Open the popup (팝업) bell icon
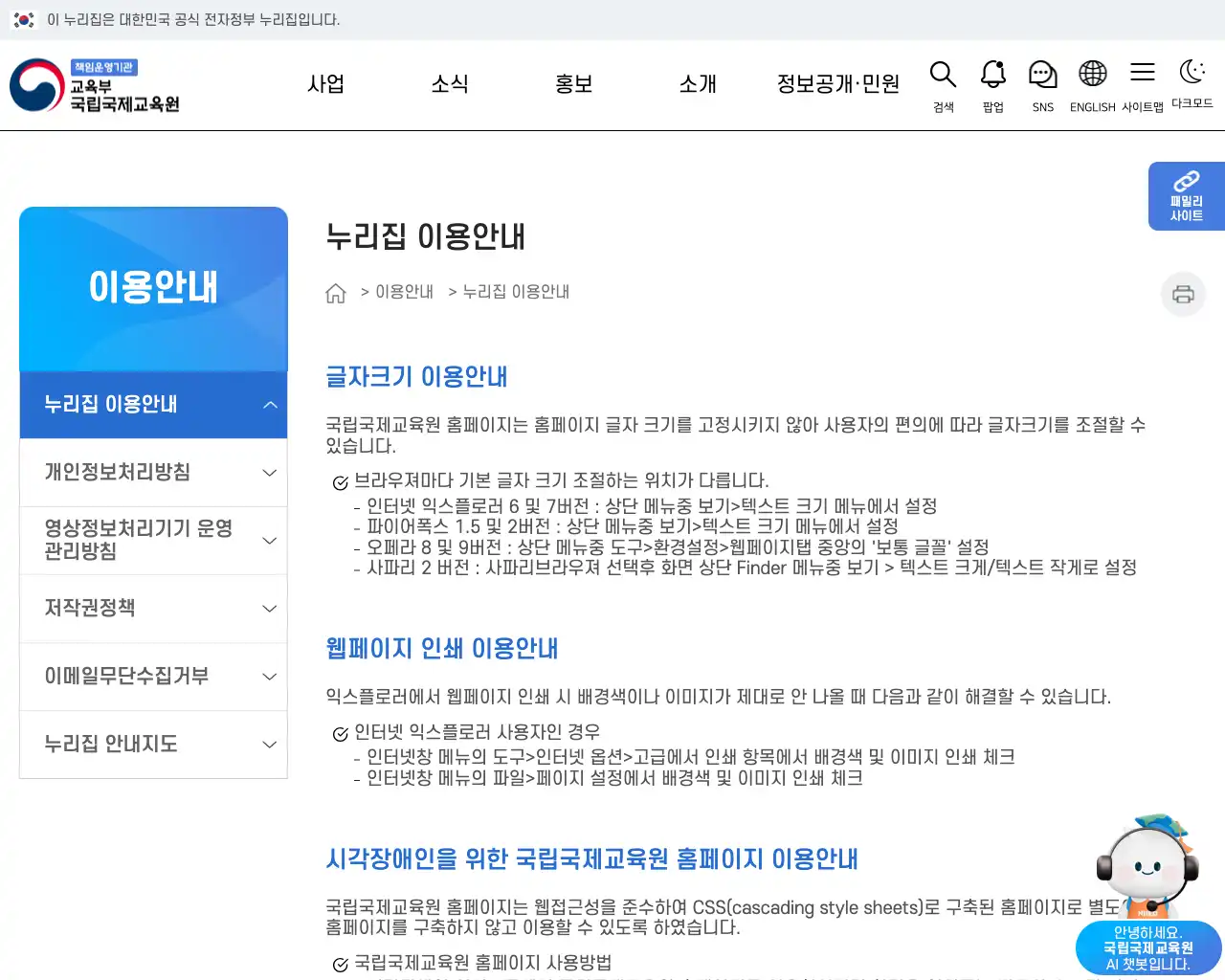The height and width of the screenshot is (980, 1225). click(x=993, y=76)
